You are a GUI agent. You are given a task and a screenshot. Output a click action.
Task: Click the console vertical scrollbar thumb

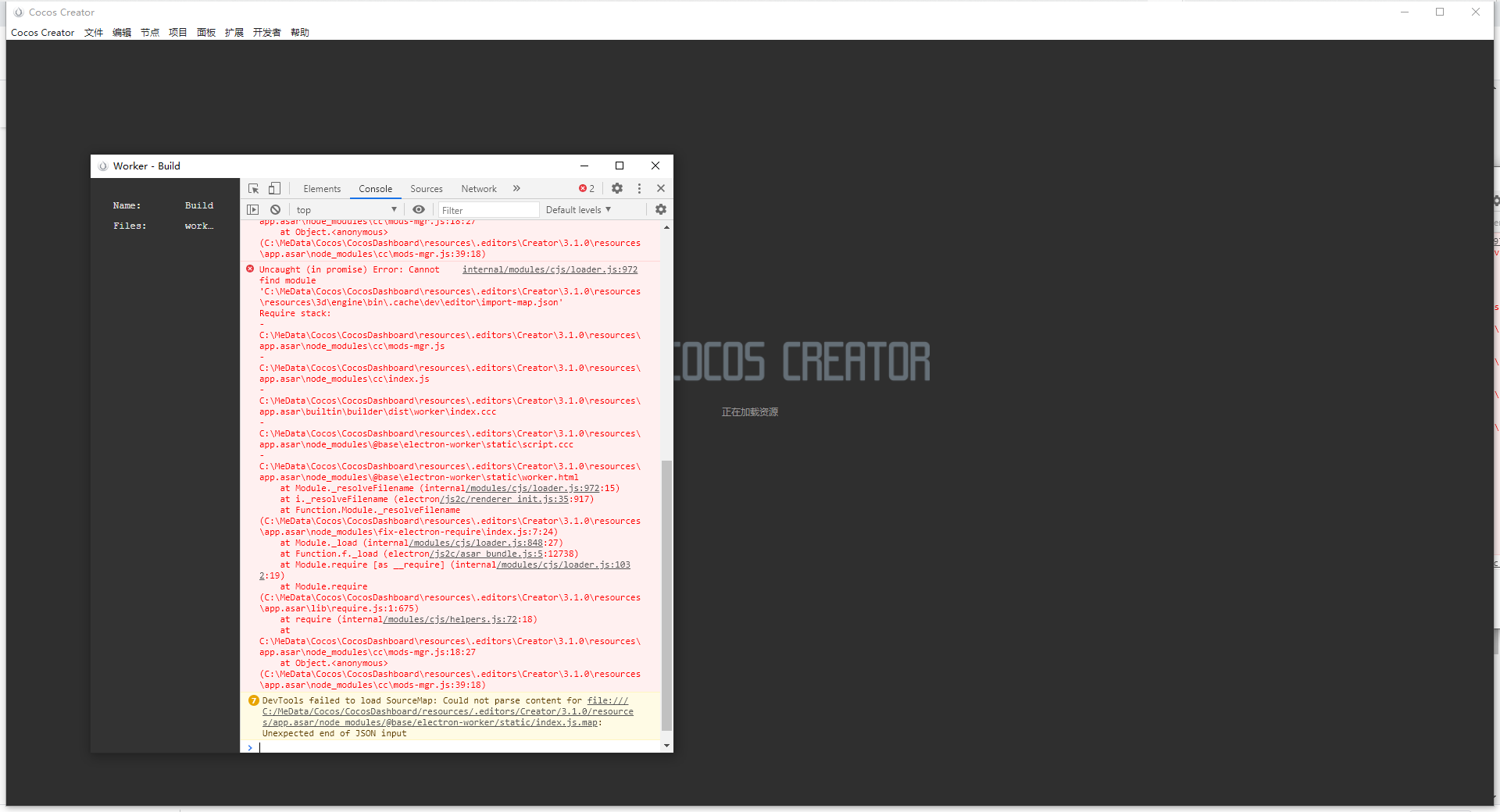coord(666,595)
